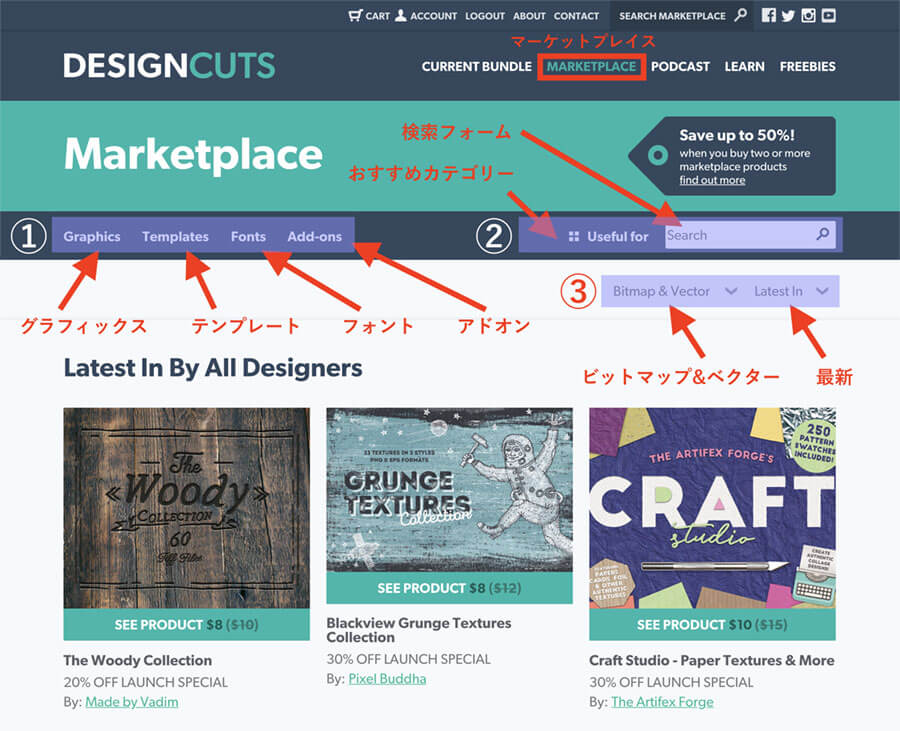Image resolution: width=900 pixels, height=731 pixels.
Task: Open the shopping cart icon
Action: pyautogui.click(x=355, y=15)
